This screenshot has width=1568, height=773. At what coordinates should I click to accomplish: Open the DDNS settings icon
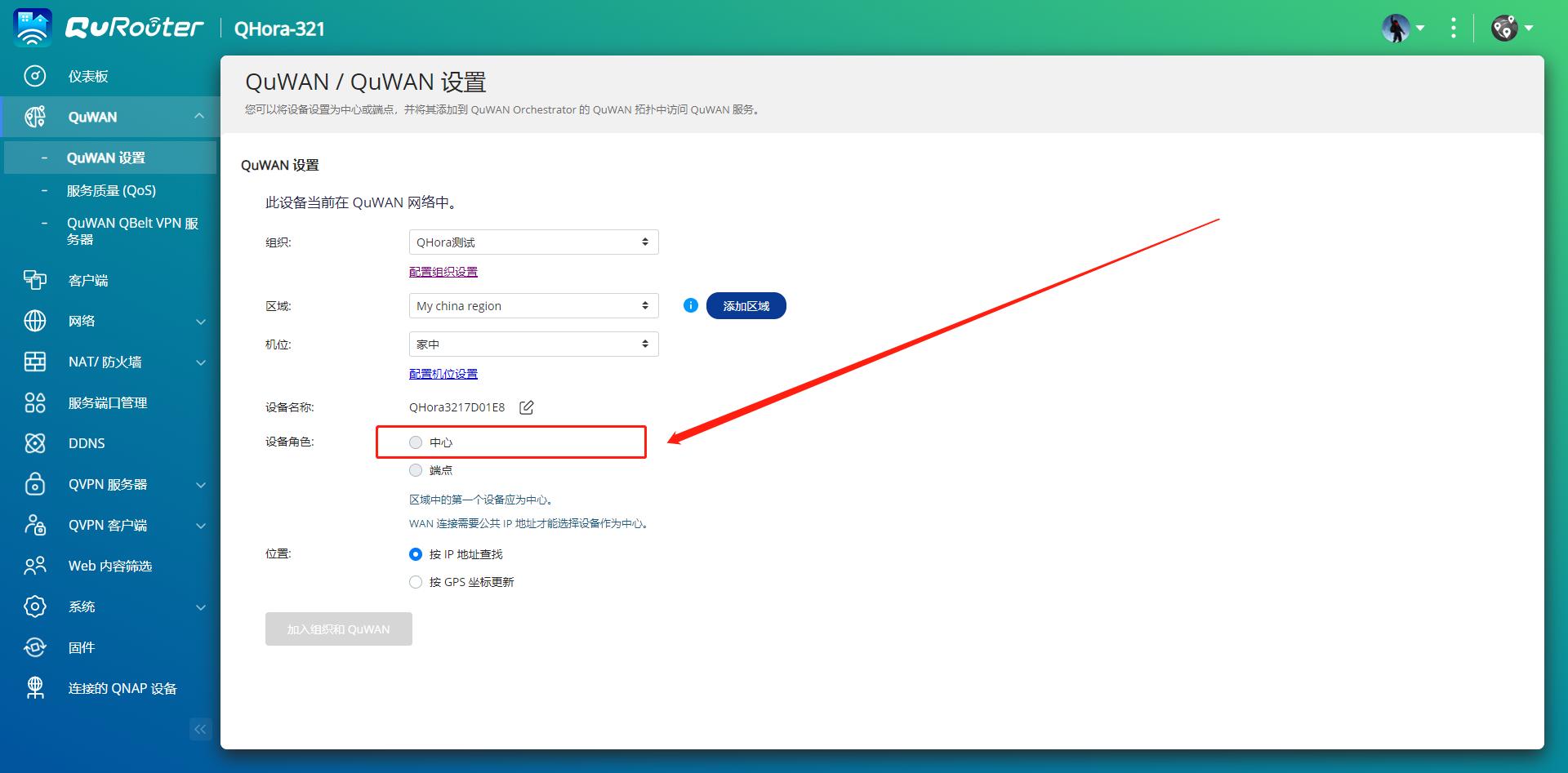click(x=34, y=443)
